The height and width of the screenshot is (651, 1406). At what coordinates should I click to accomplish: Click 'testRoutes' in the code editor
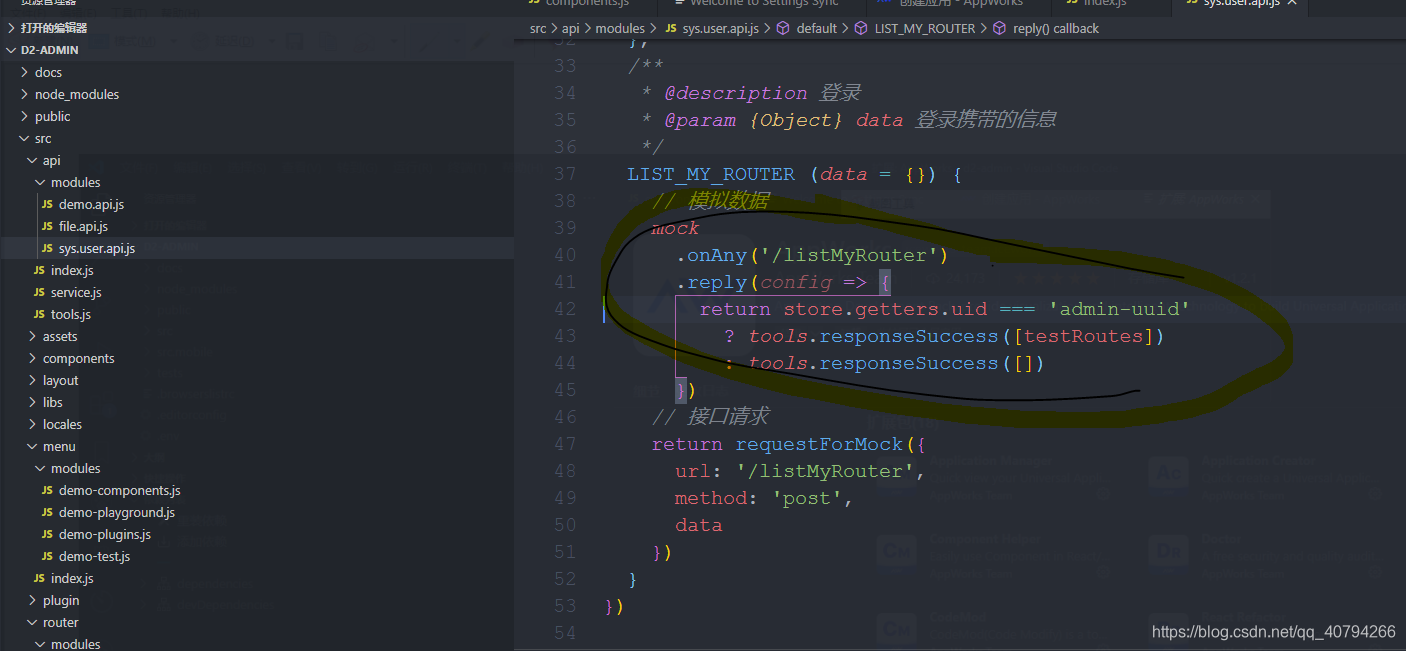tap(1083, 336)
